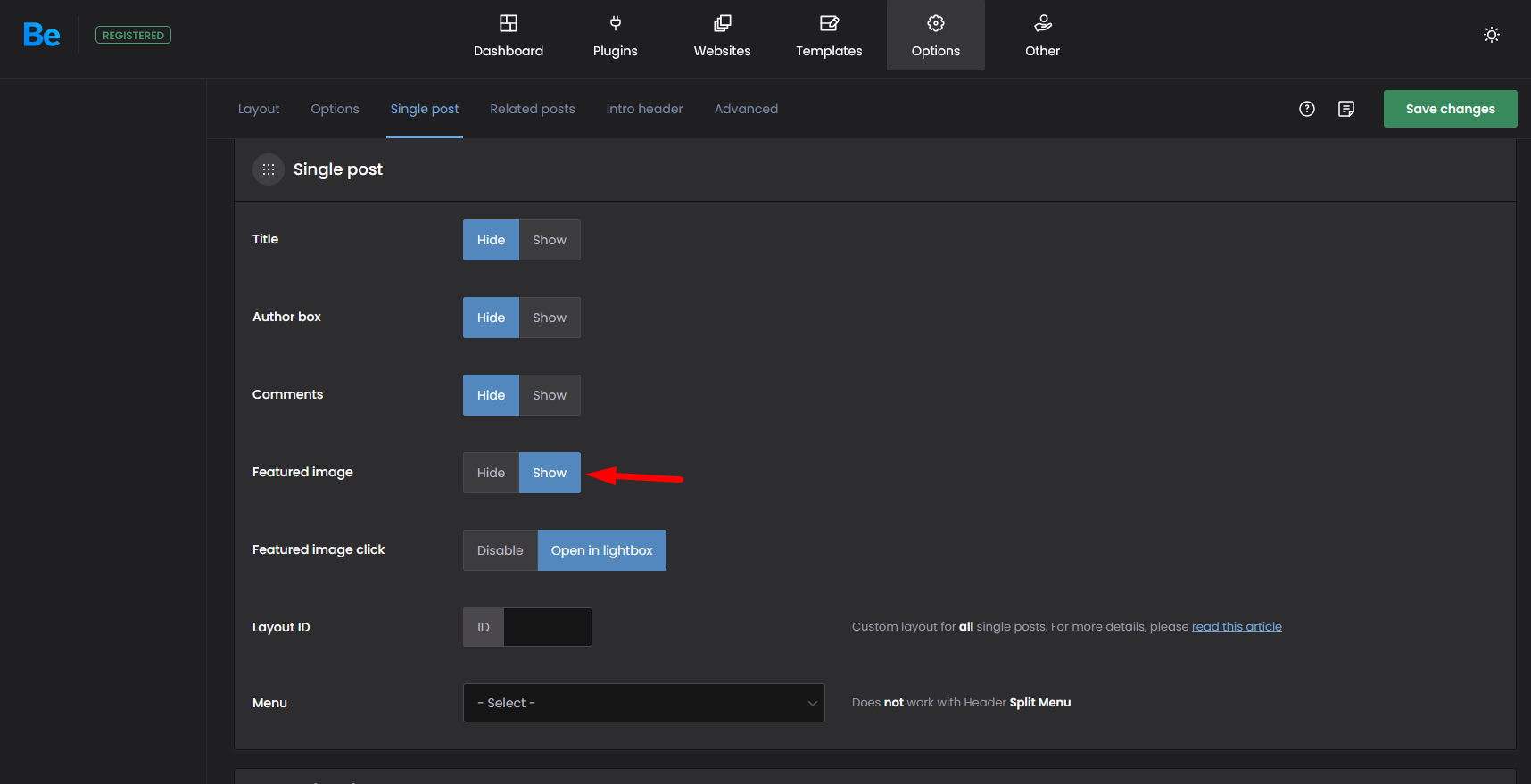Click the REGISTERED badge
This screenshot has width=1531, height=784.
click(133, 36)
